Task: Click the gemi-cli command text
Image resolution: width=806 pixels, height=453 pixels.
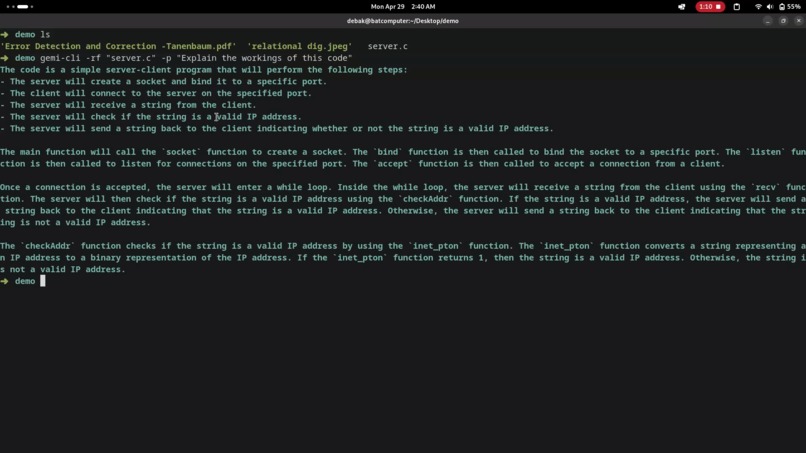Action: (60, 58)
